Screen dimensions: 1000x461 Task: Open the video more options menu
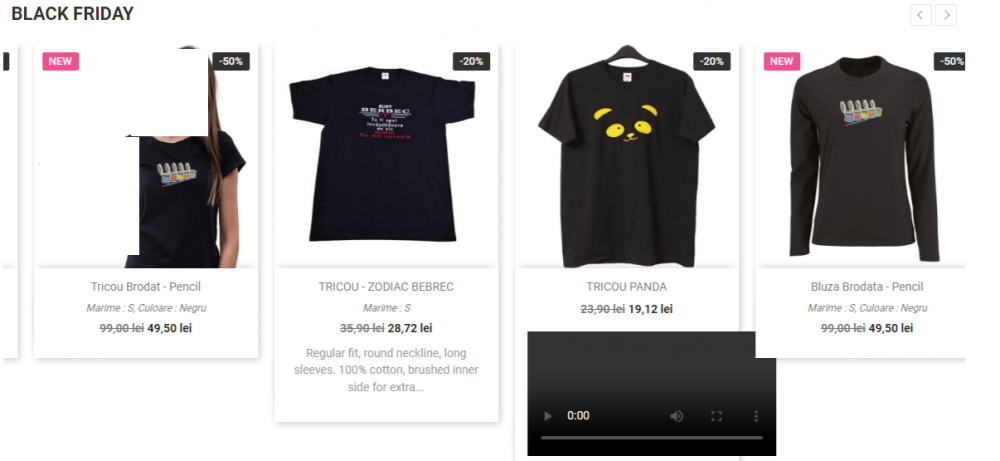point(756,416)
